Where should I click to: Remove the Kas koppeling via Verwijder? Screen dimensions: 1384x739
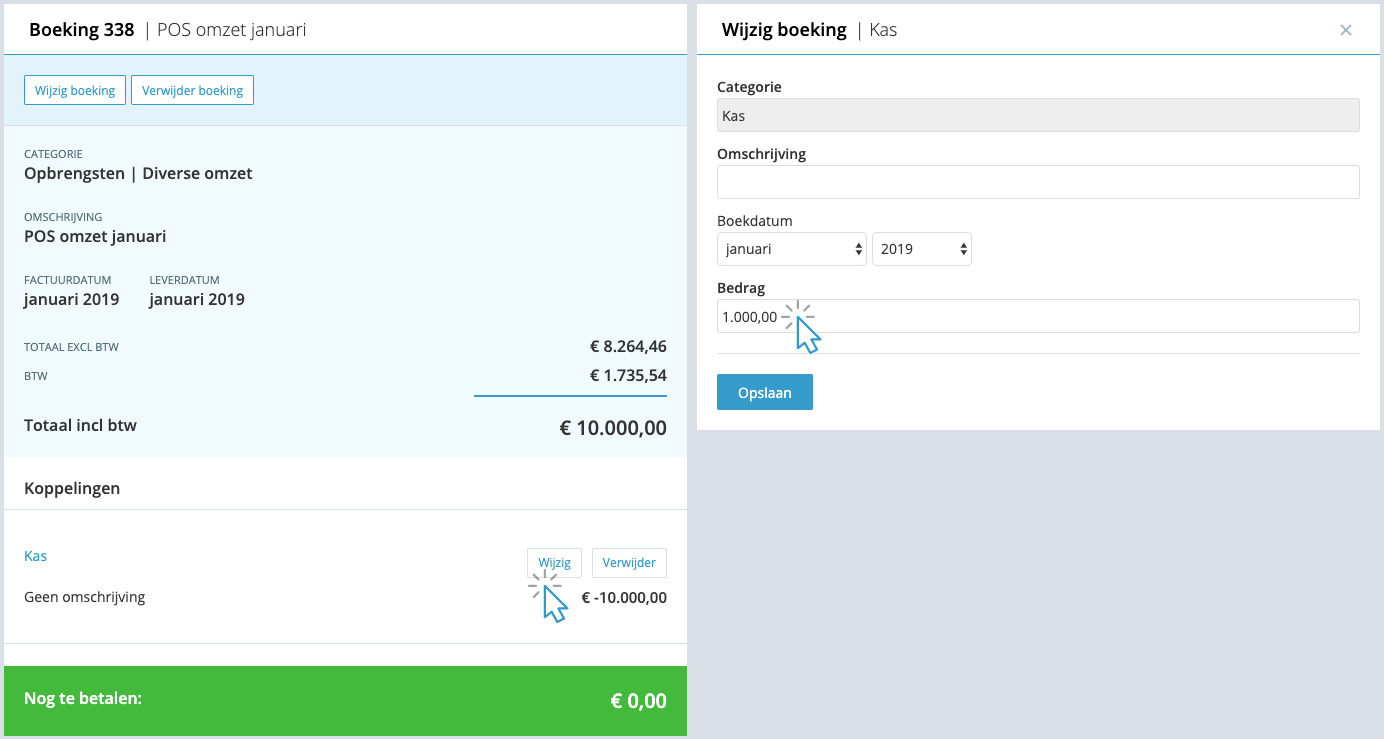coord(629,563)
